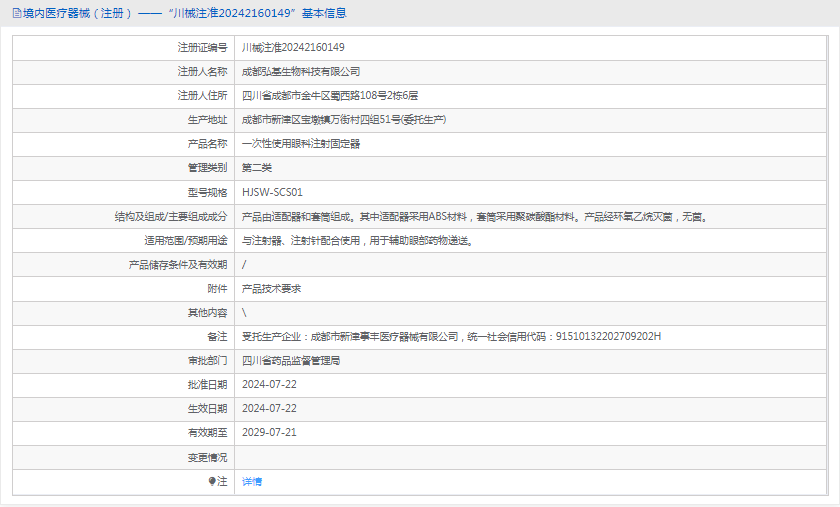
Task: Click the intended use text 与注射器、注射针配合使用
Action: pos(356,240)
